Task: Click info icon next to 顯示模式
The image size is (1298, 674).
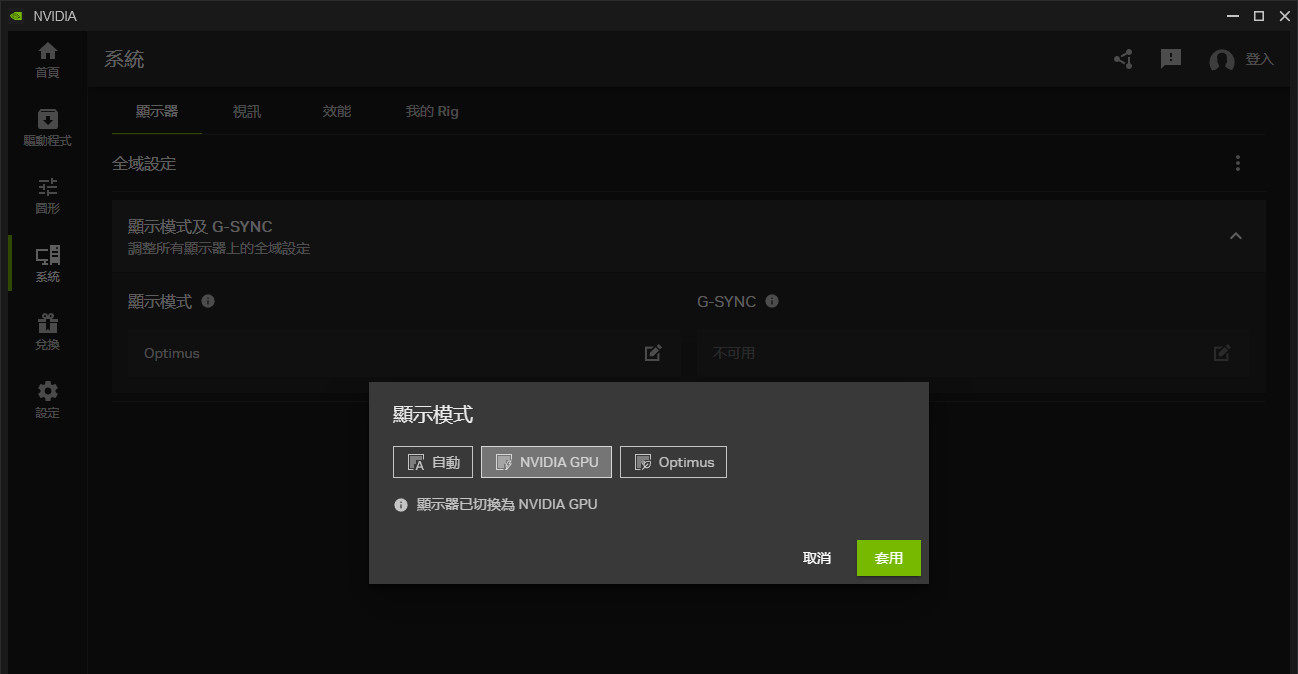Action: [208, 301]
